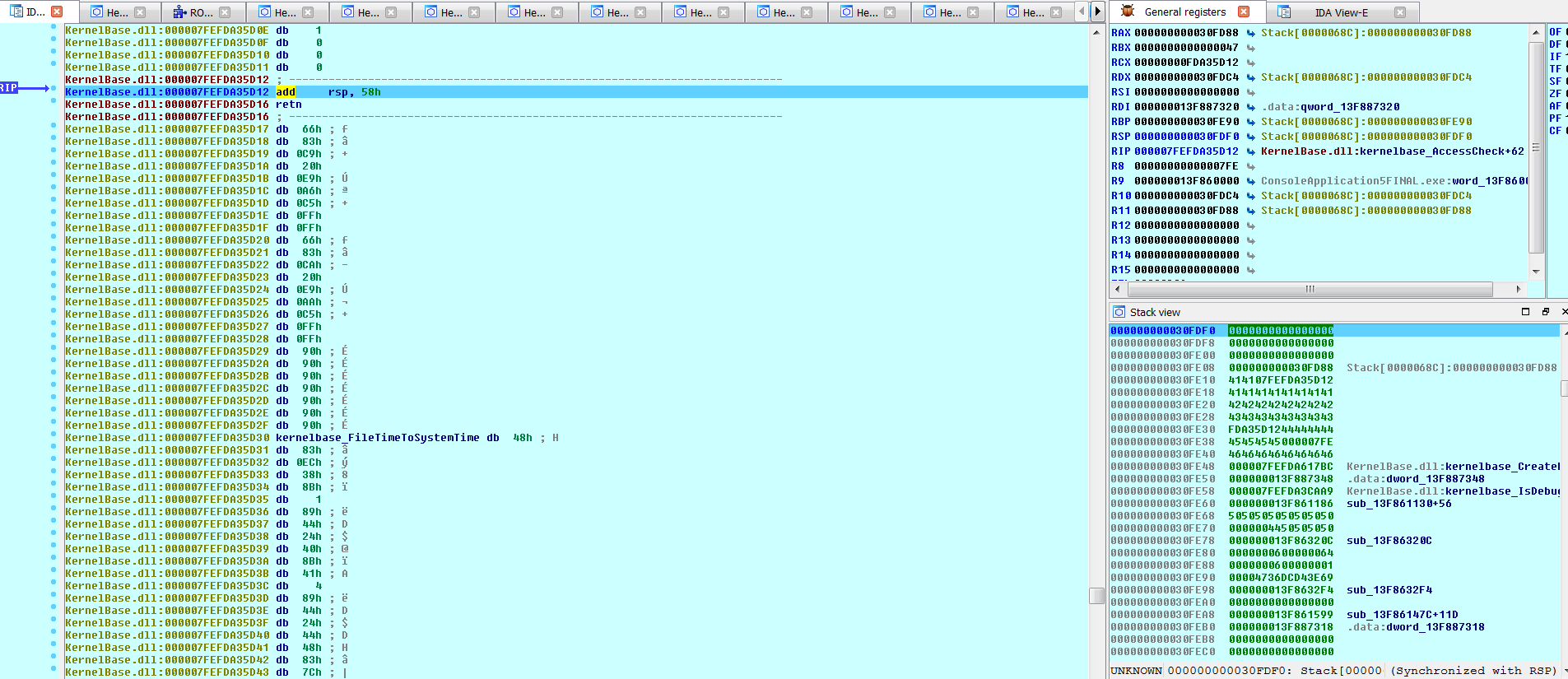Float the Stack view panel
The image size is (1568, 679).
coord(1545,312)
